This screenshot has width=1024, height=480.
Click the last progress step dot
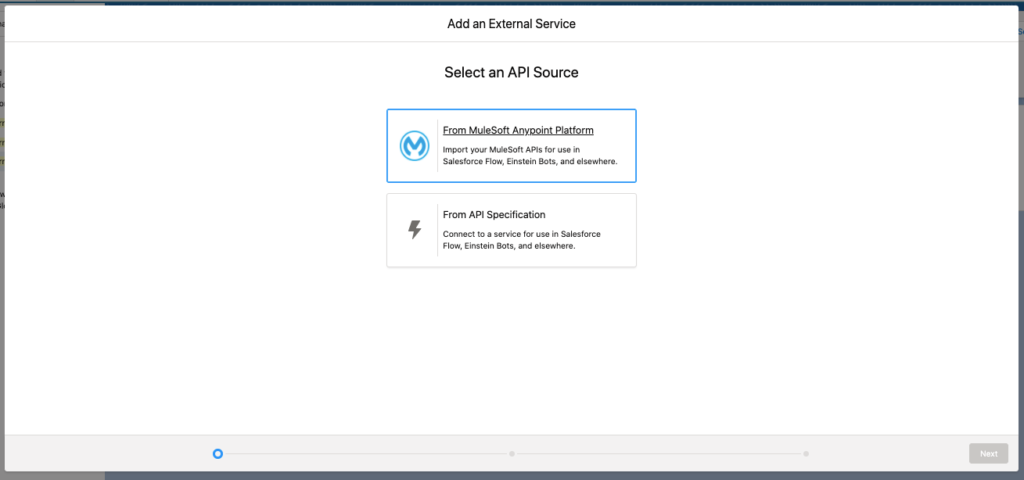click(806, 453)
